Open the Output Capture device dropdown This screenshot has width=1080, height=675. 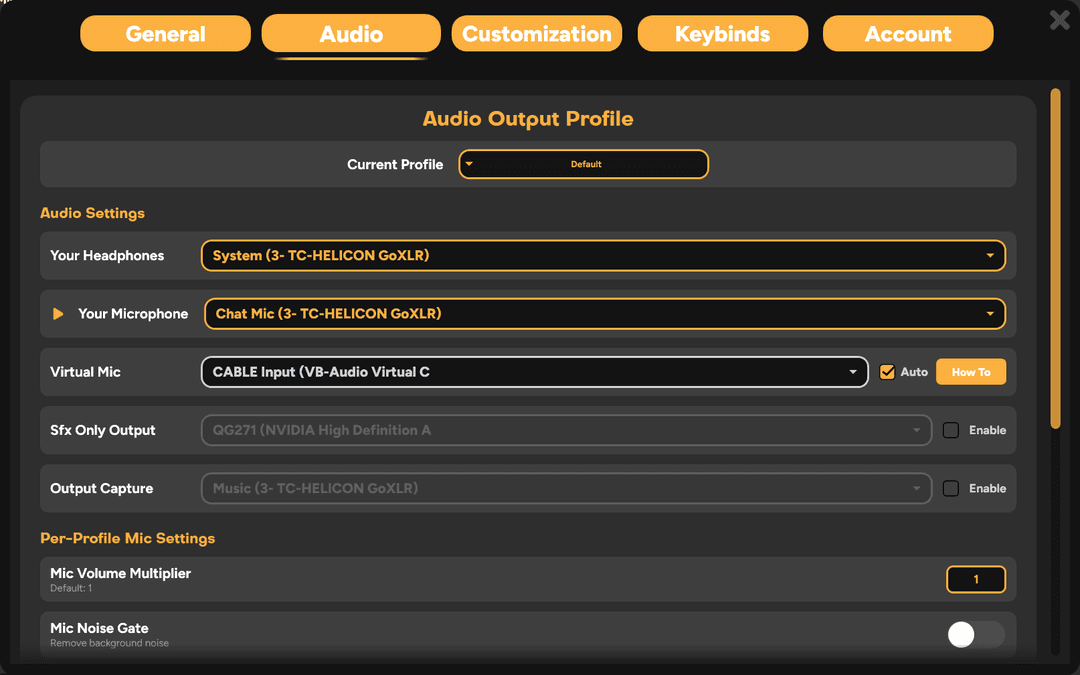566,488
